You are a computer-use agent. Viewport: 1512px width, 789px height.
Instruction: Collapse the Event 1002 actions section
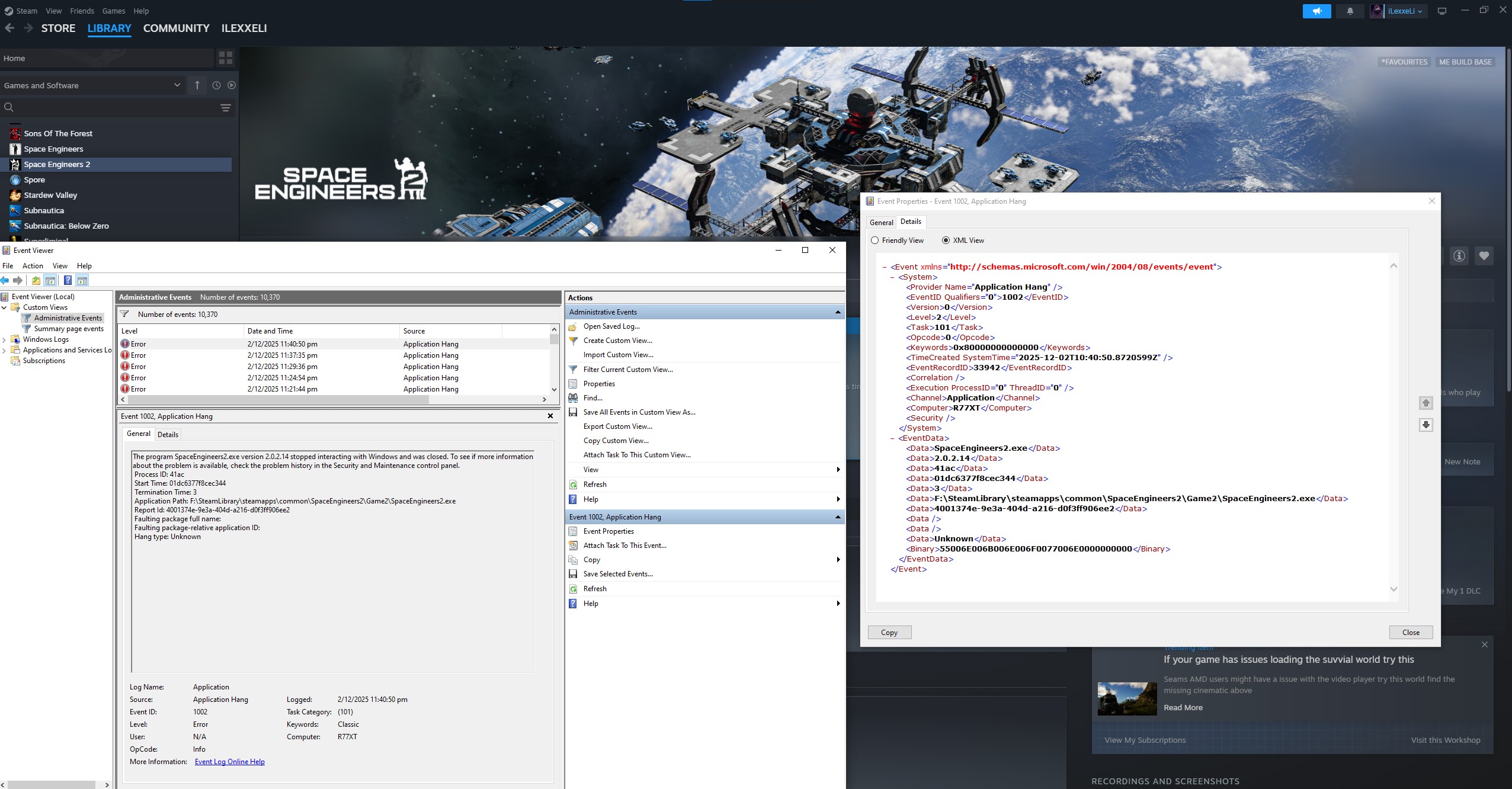pos(838,517)
